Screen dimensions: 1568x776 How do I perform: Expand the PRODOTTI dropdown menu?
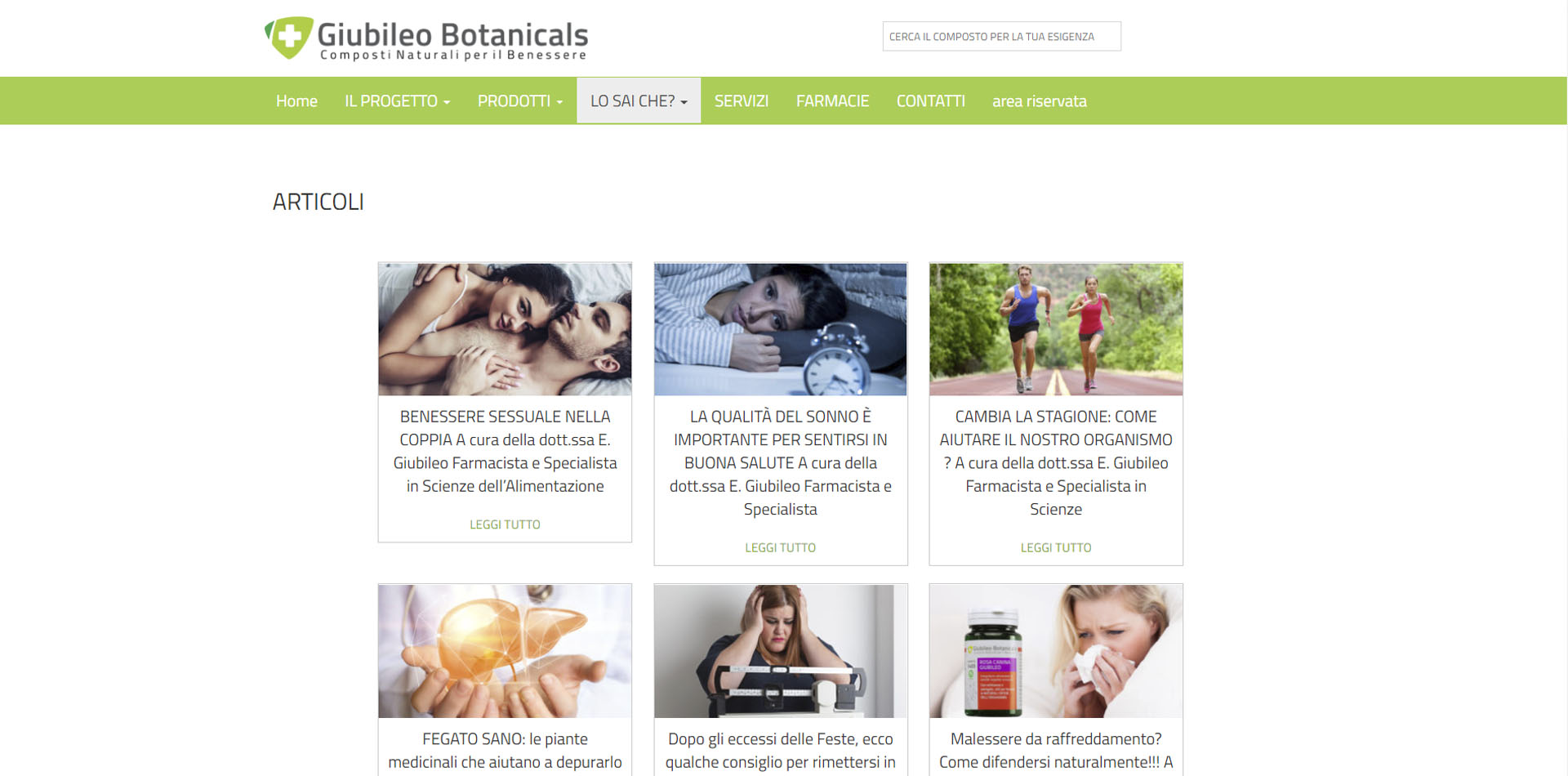tap(520, 101)
